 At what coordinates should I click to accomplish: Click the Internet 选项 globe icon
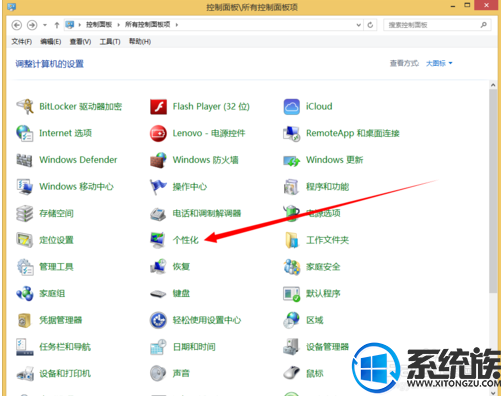click(25, 133)
